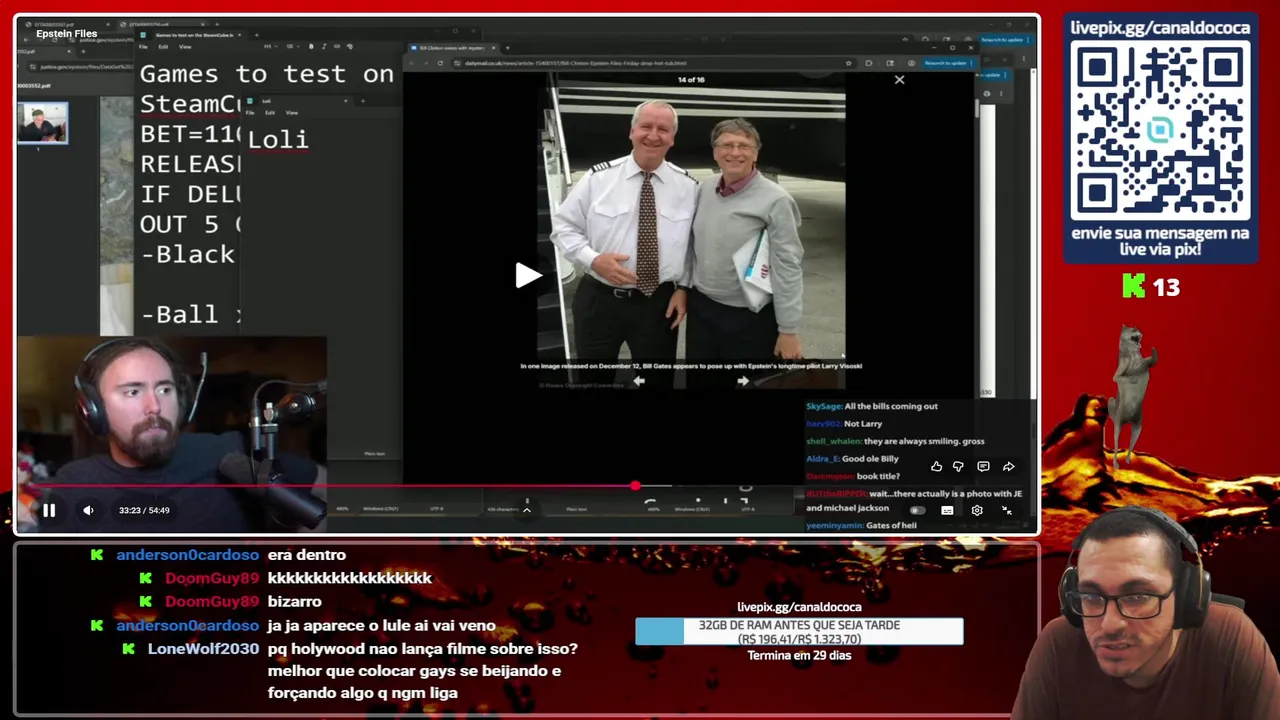The height and width of the screenshot is (720, 1280).
Task: Bookmark the Daily Mail page with star icon
Action: point(848,63)
